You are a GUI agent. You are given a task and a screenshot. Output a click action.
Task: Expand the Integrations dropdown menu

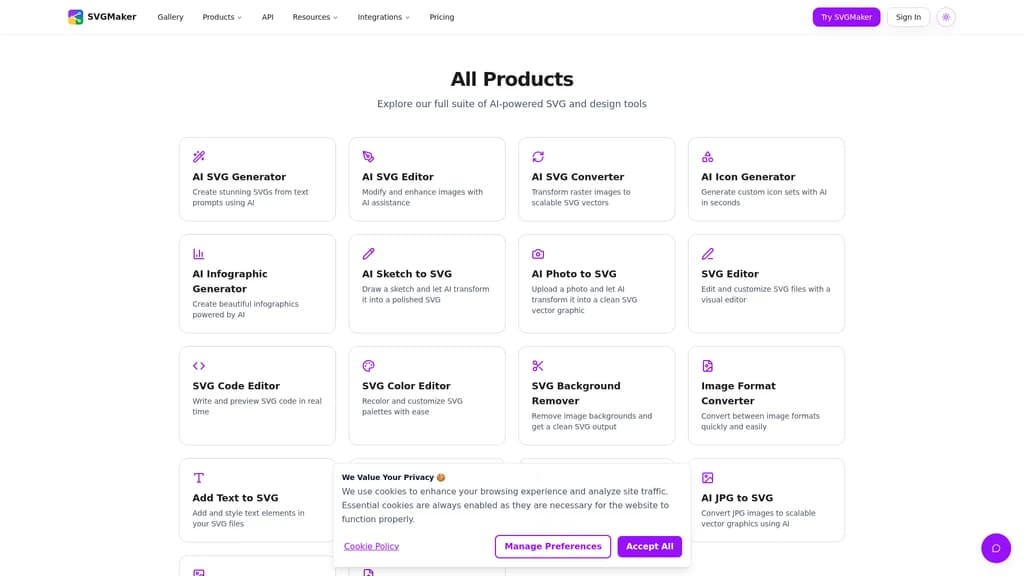click(x=383, y=17)
